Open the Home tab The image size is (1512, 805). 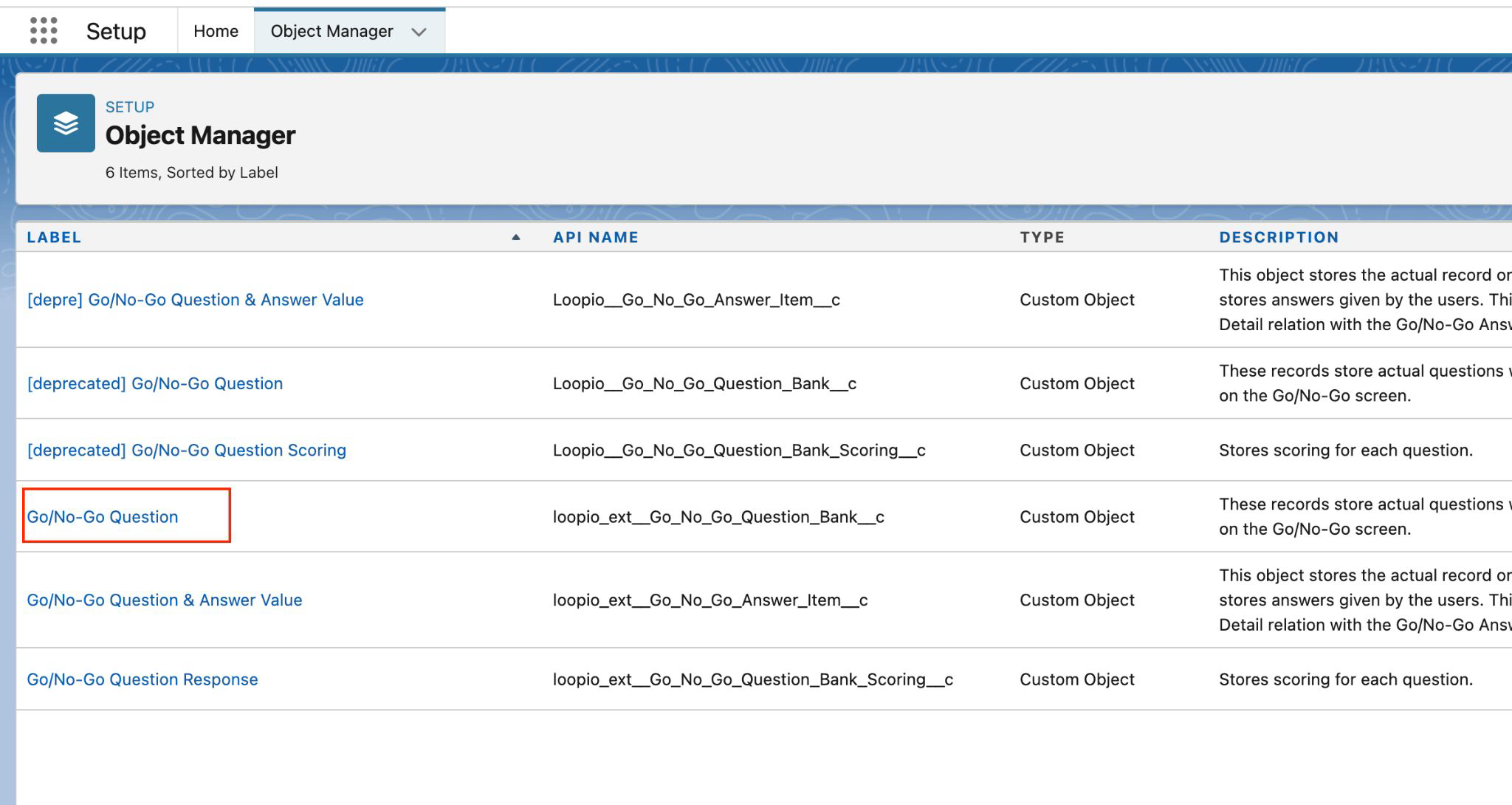coord(216,31)
